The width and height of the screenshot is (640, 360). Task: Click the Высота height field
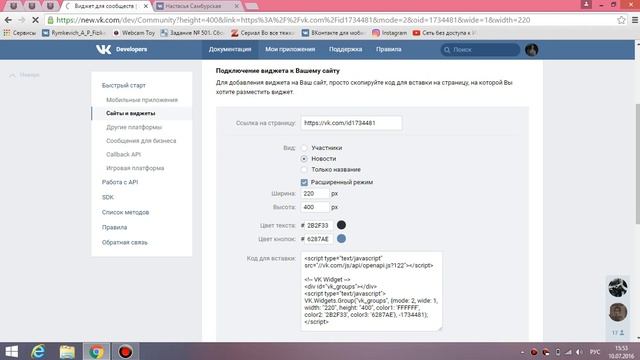(315, 207)
